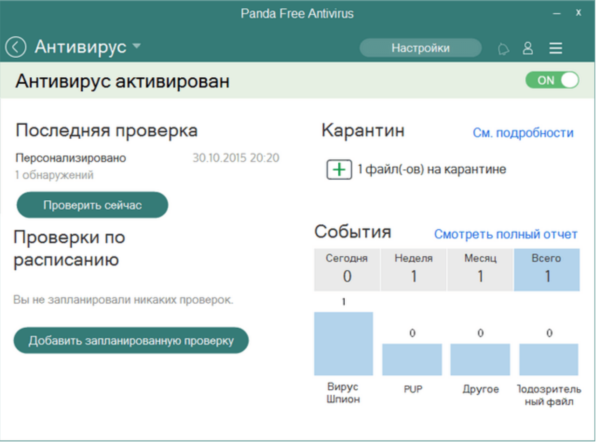This screenshot has height=447, width=600.
Task: Click Добавить запланированную проверку button
Action: click(x=131, y=341)
